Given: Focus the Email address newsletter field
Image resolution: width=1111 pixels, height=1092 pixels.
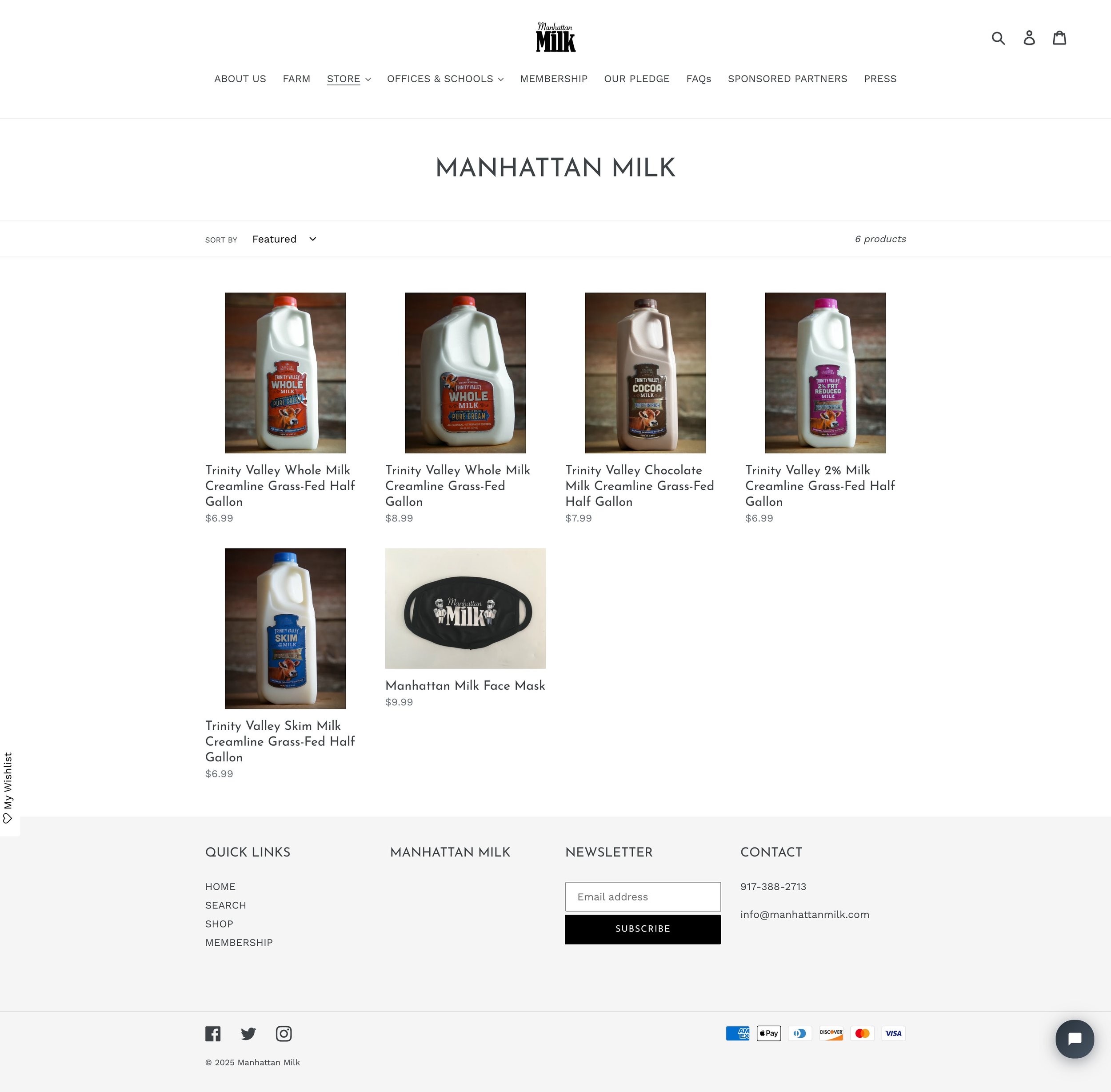Looking at the screenshot, I should point(643,897).
